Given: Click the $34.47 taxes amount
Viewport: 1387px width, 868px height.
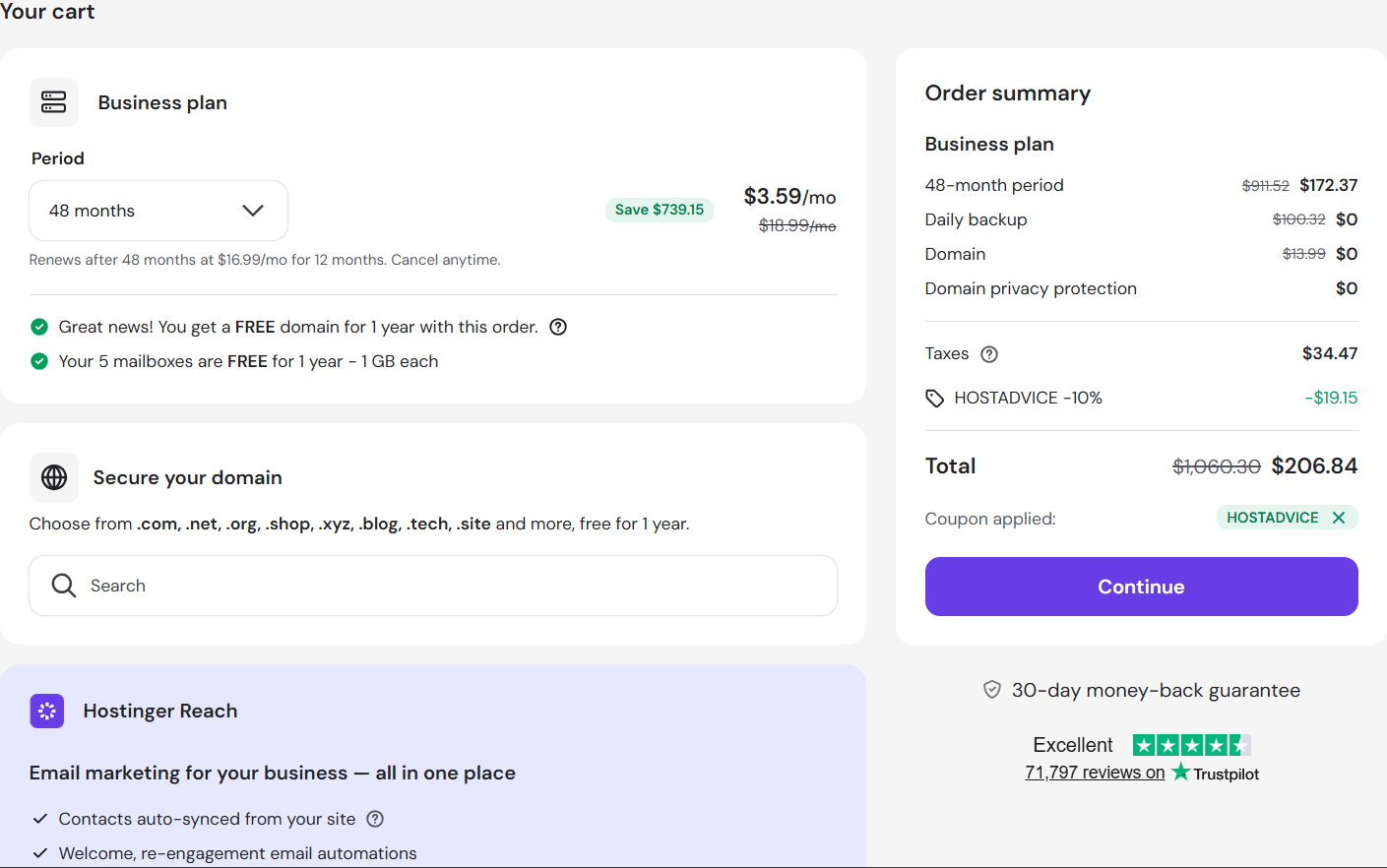Looking at the screenshot, I should click(x=1330, y=353).
